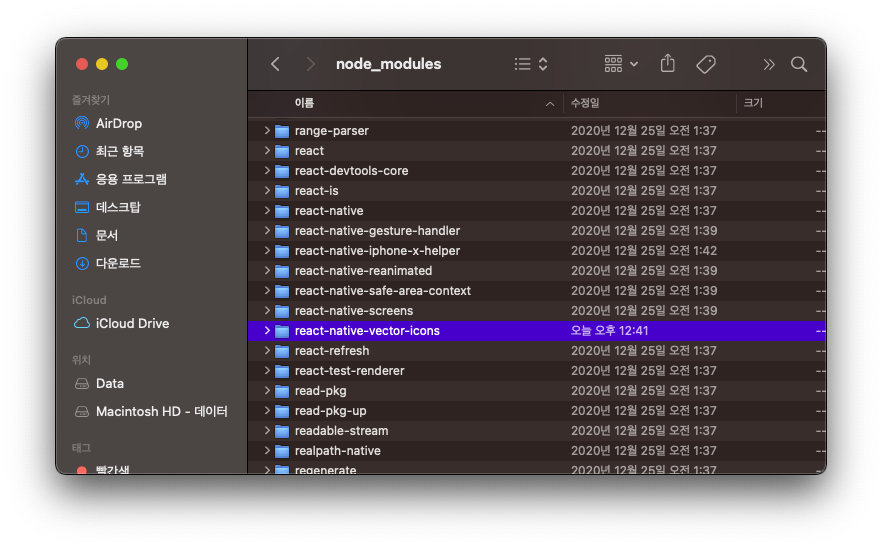Toggle sort direction arrow in 이름 column
This screenshot has width=882, height=548.
point(550,104)
